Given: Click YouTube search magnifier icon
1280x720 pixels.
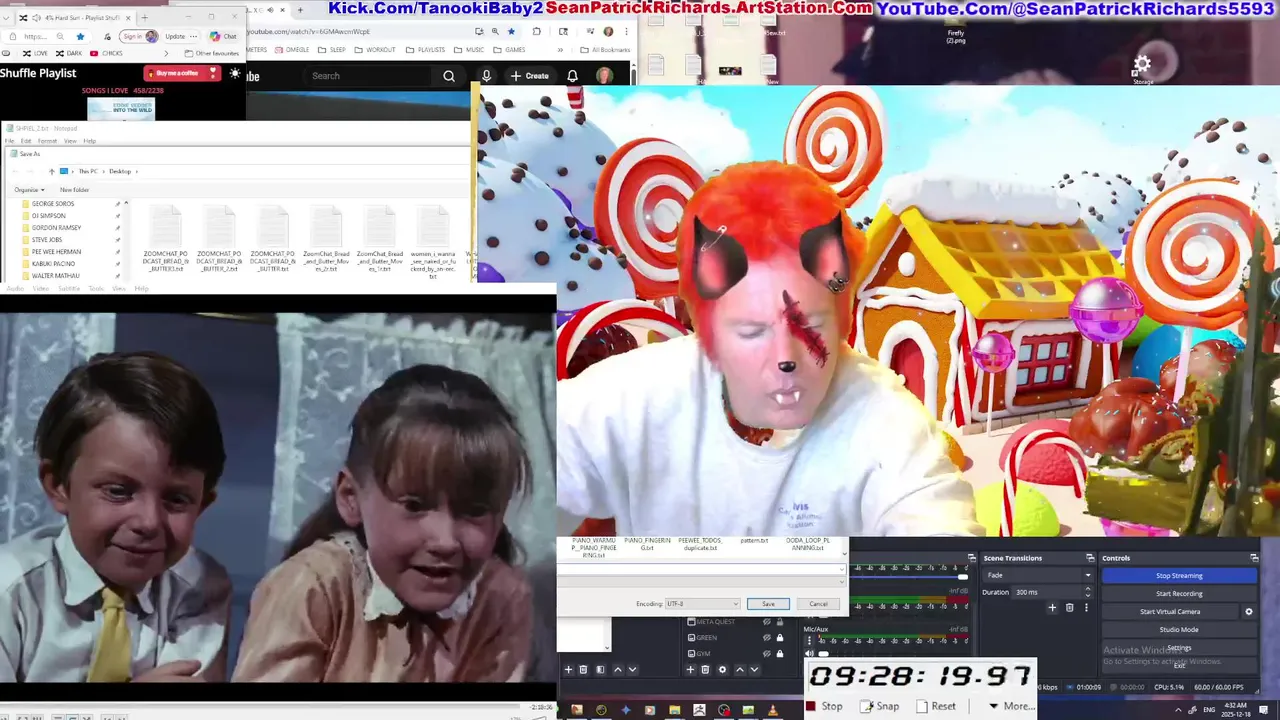Looking at the screenshot, I should 449,76.
